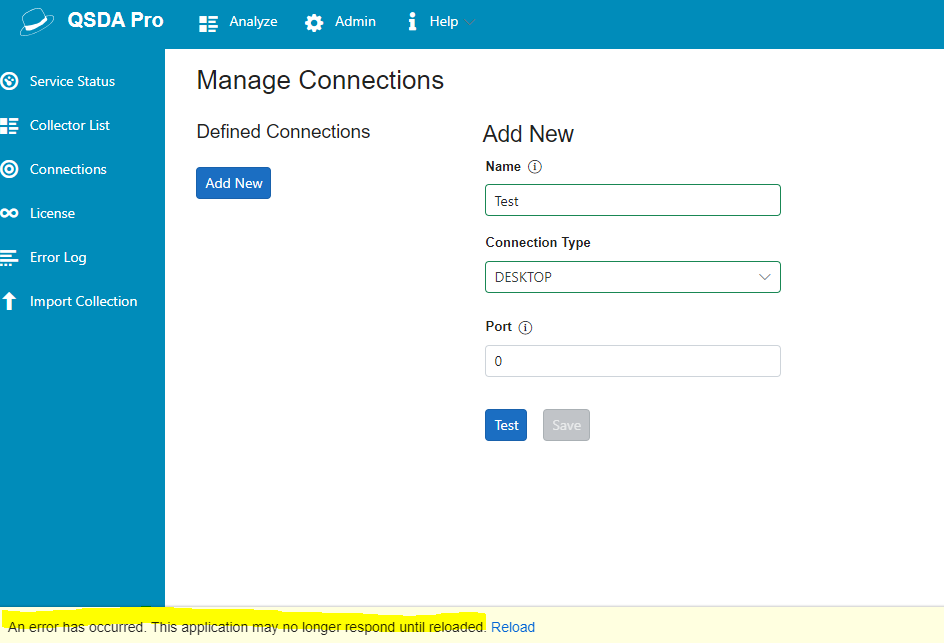The image size is (944, 643).
Task: Click the Add New form heading
Action: pyautogui.click(x=528, y=134)
